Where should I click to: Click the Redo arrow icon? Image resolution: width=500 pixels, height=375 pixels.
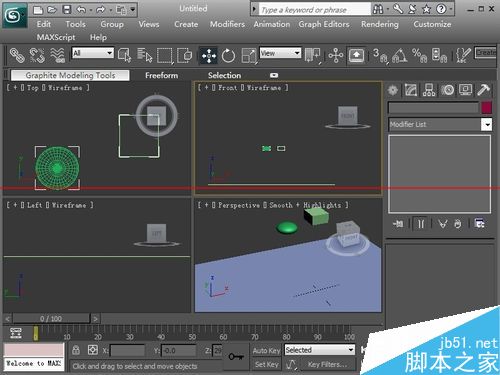[x=100, y=10]
